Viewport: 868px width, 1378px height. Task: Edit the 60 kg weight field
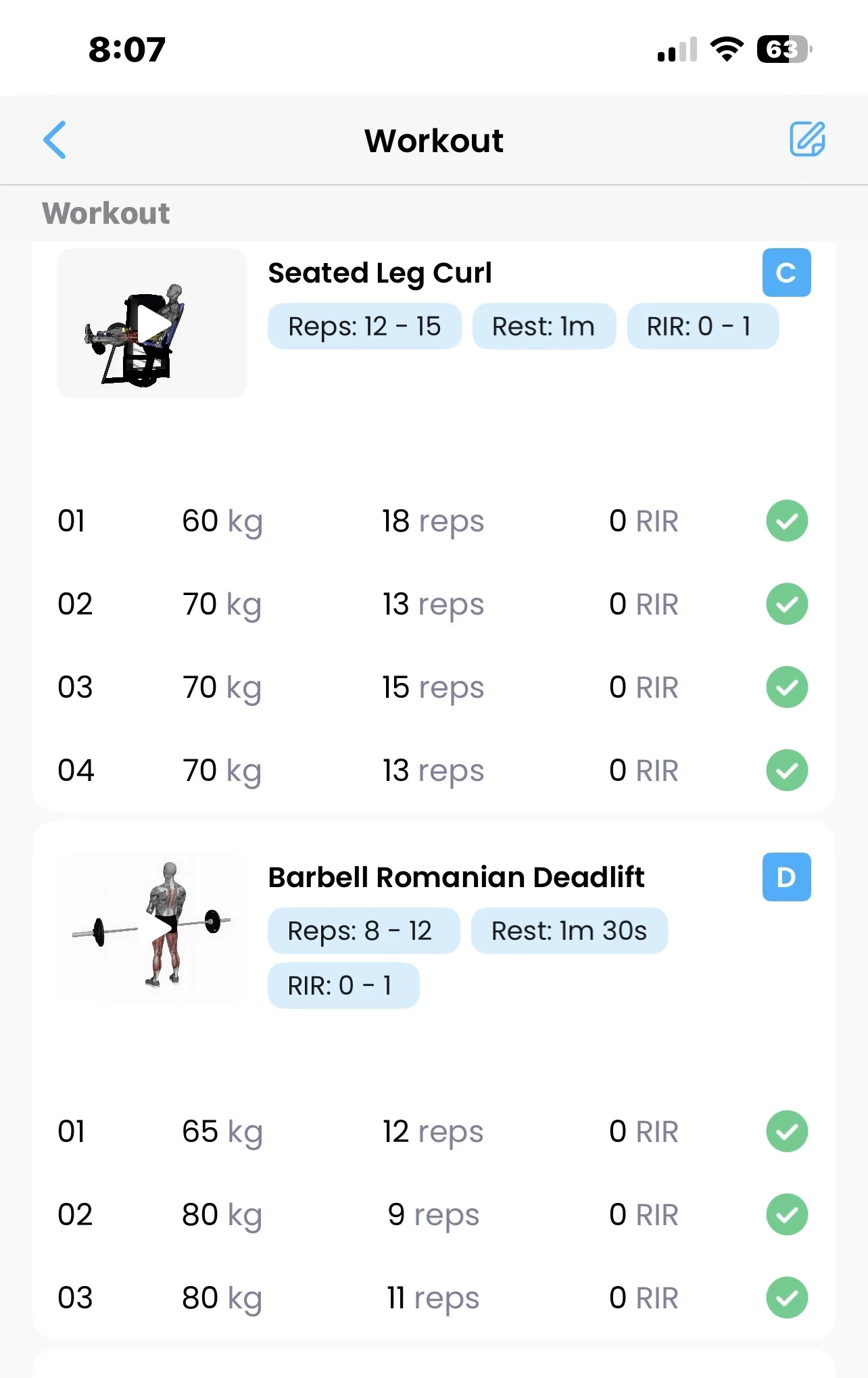coord(222,521)
